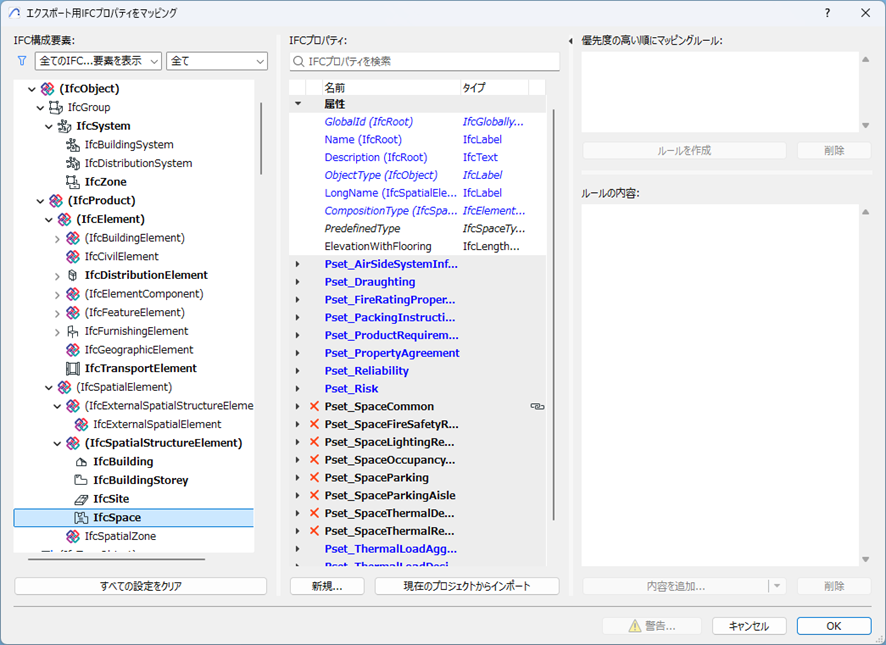Click the IfcSystem tree icon
The image size is (886, 645).
(x=64, y=125)
